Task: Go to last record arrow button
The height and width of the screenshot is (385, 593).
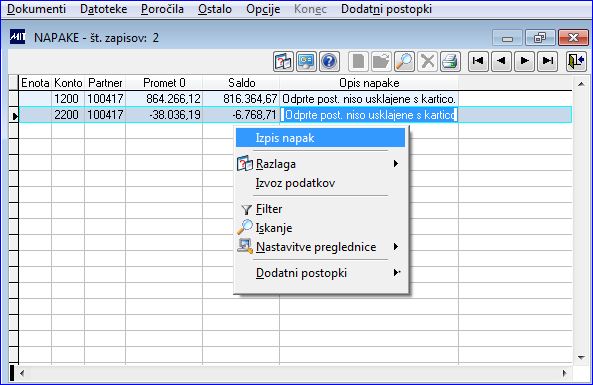Action: [547, 61]
